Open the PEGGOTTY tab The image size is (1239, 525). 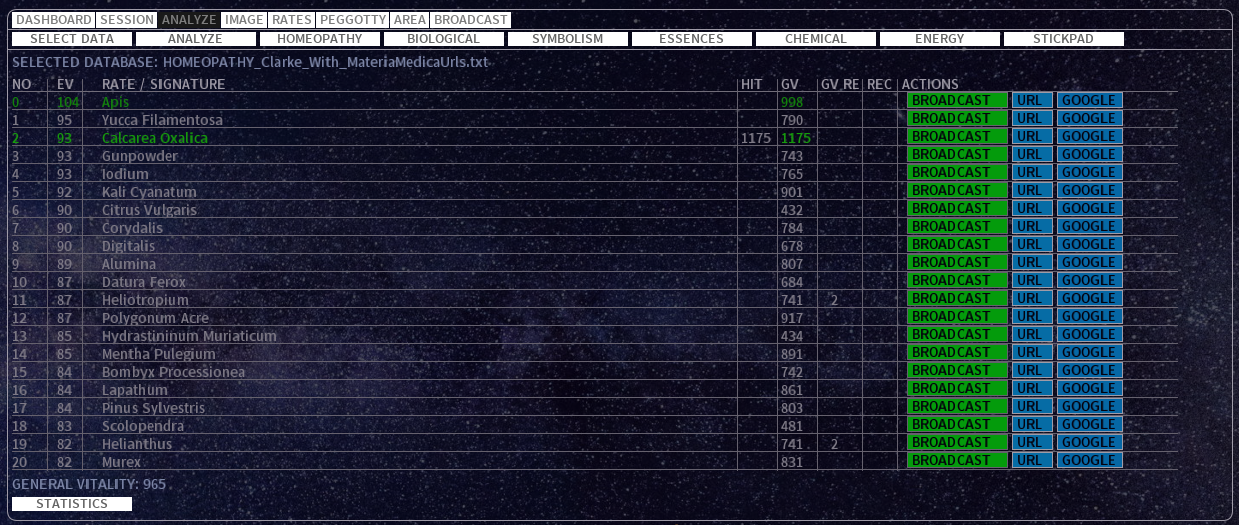(x=352, y=20)
